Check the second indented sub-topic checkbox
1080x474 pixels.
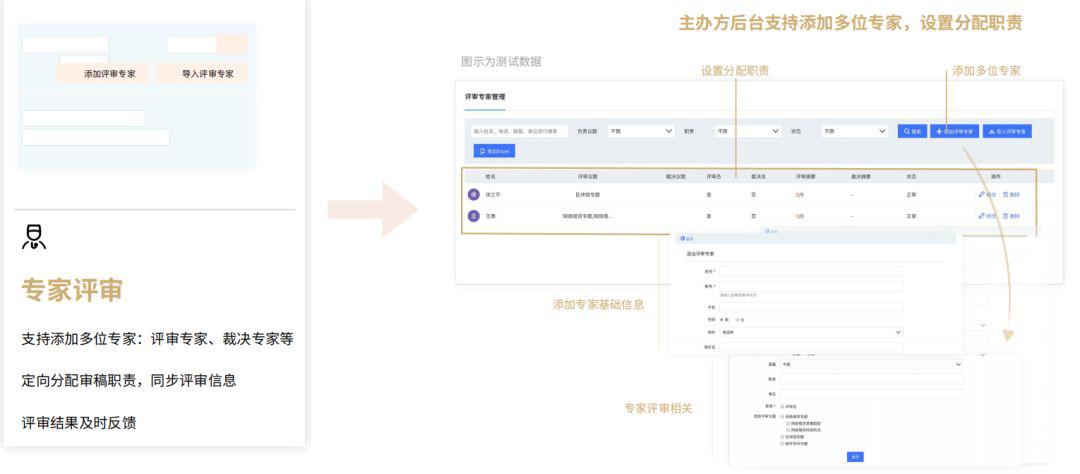coord(788,430)
